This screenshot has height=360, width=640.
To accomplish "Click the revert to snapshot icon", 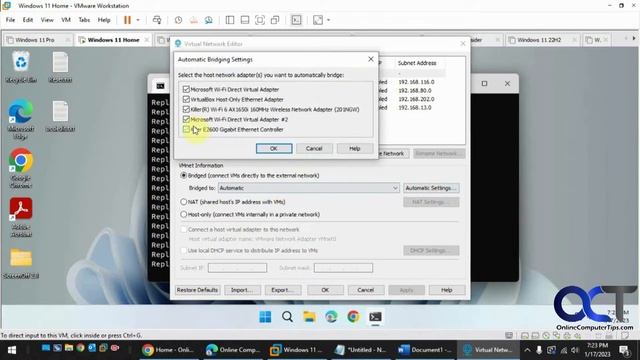I will [x=193, y=20].
